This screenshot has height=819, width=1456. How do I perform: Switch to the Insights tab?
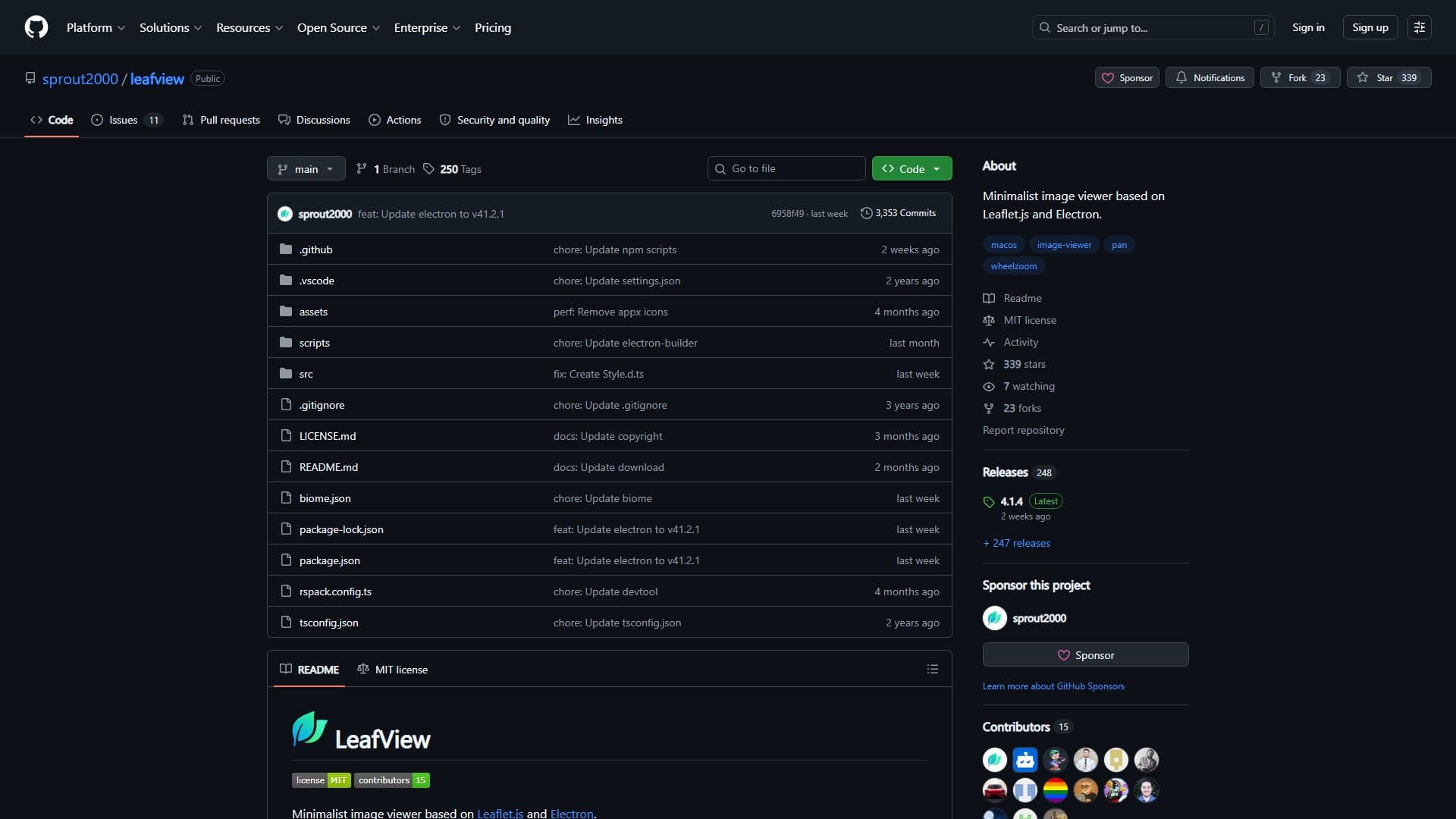[x=595, y=120]
